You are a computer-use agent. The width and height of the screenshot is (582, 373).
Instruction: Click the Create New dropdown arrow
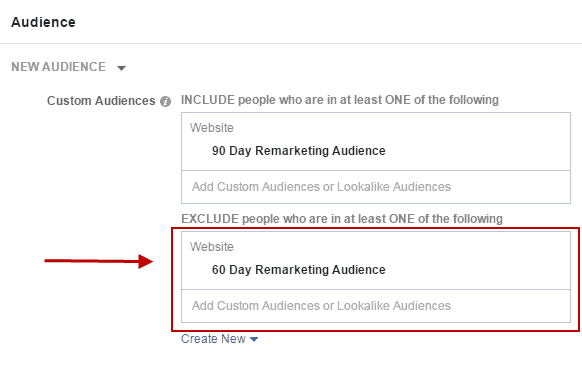click(254, 339)
